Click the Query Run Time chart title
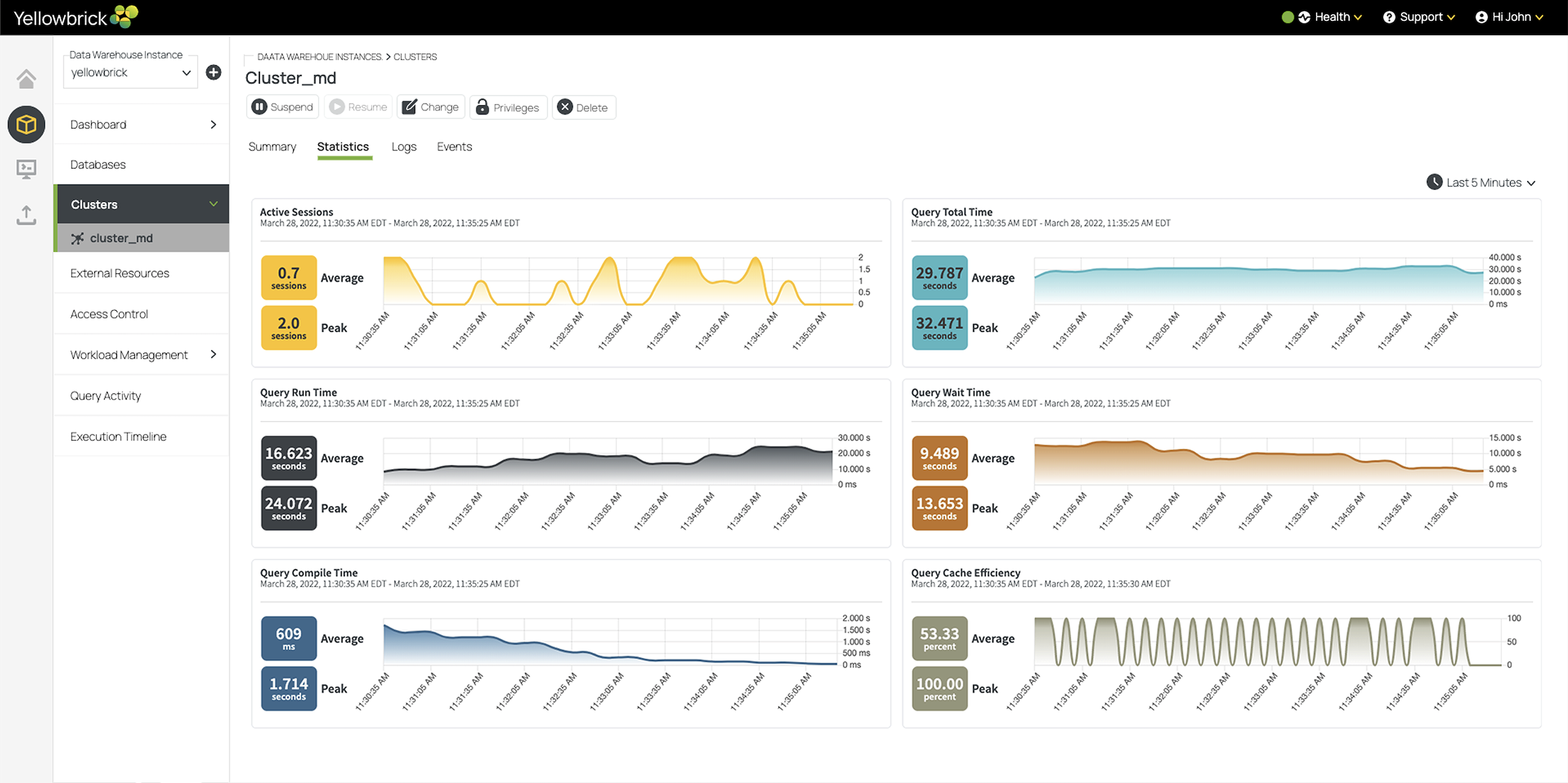1568x783 pixels. [299, 392]
